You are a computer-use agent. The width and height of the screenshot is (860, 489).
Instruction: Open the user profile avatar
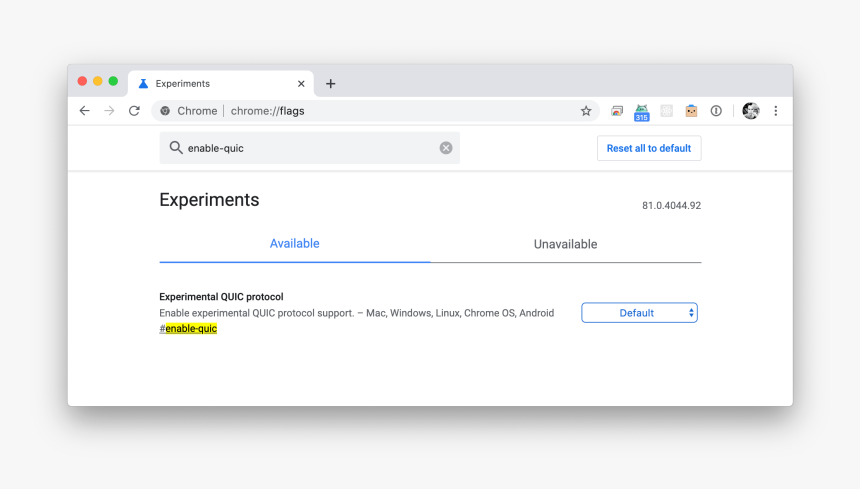[x=751, y=111]
